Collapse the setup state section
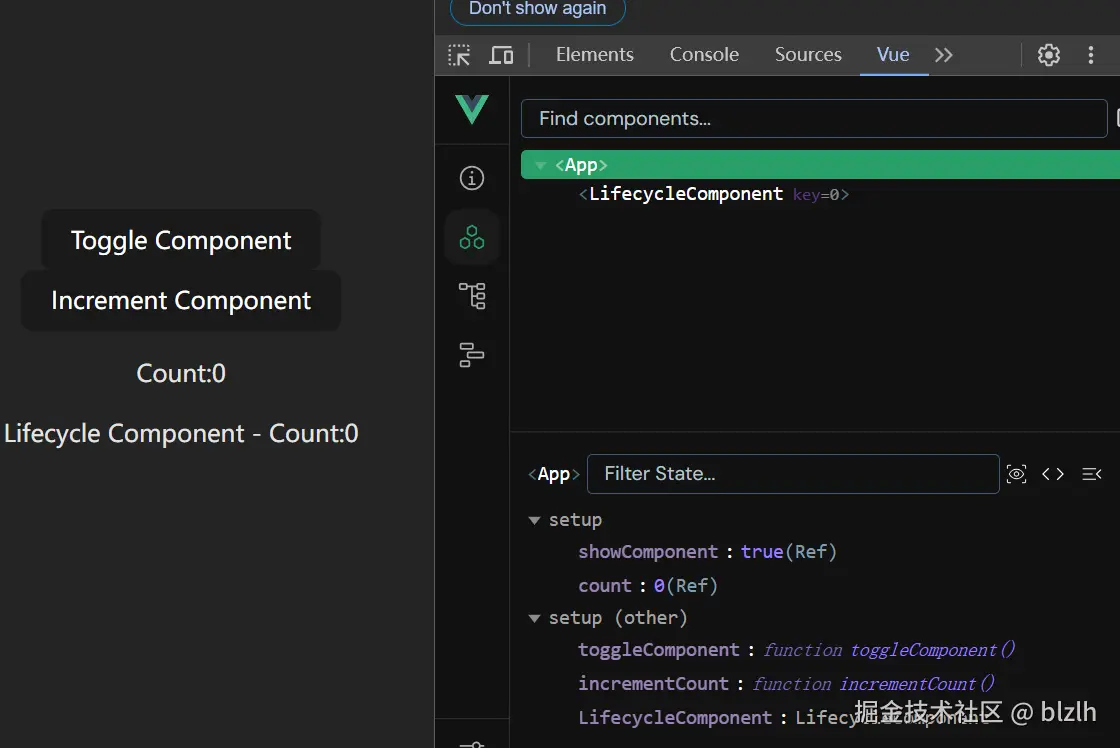Image resolution: width=1120 pixels, height=748 pixels. coord(535,520)
